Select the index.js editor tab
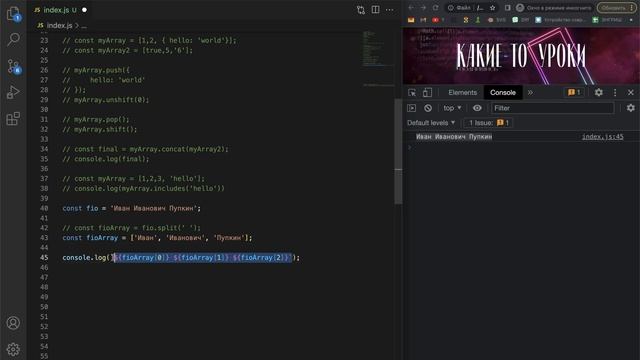Image resolution: width=640 pixels, height=360 pixels. (x=60, y=10)
